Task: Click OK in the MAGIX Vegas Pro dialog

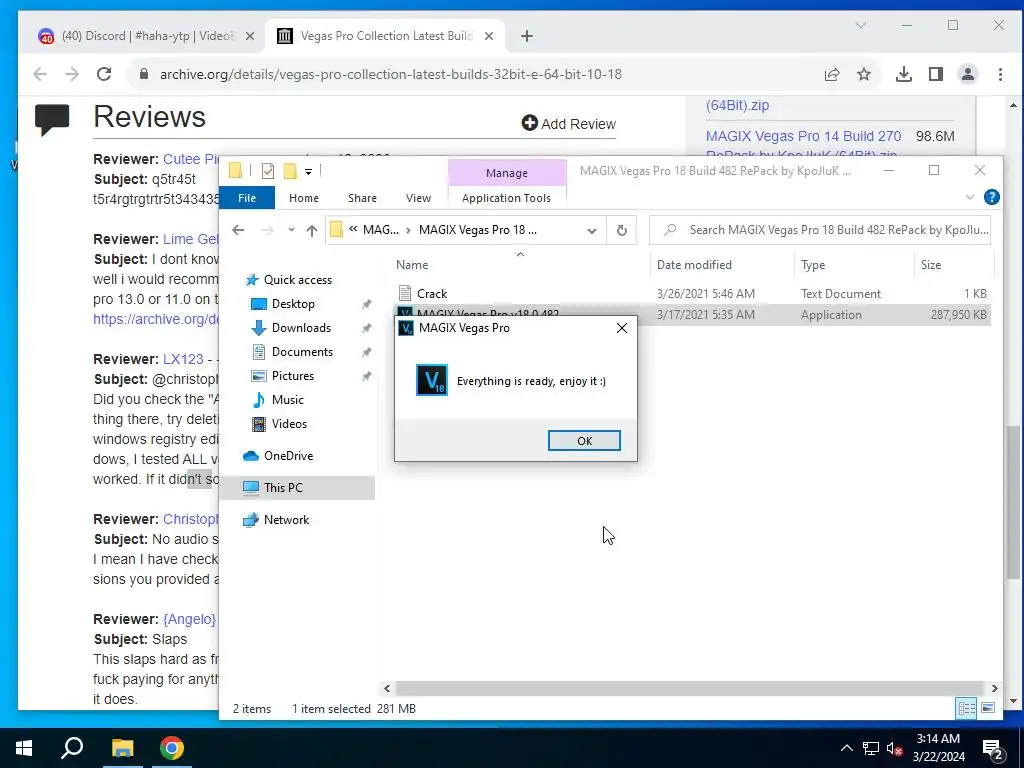Action: tap(584, 441)
